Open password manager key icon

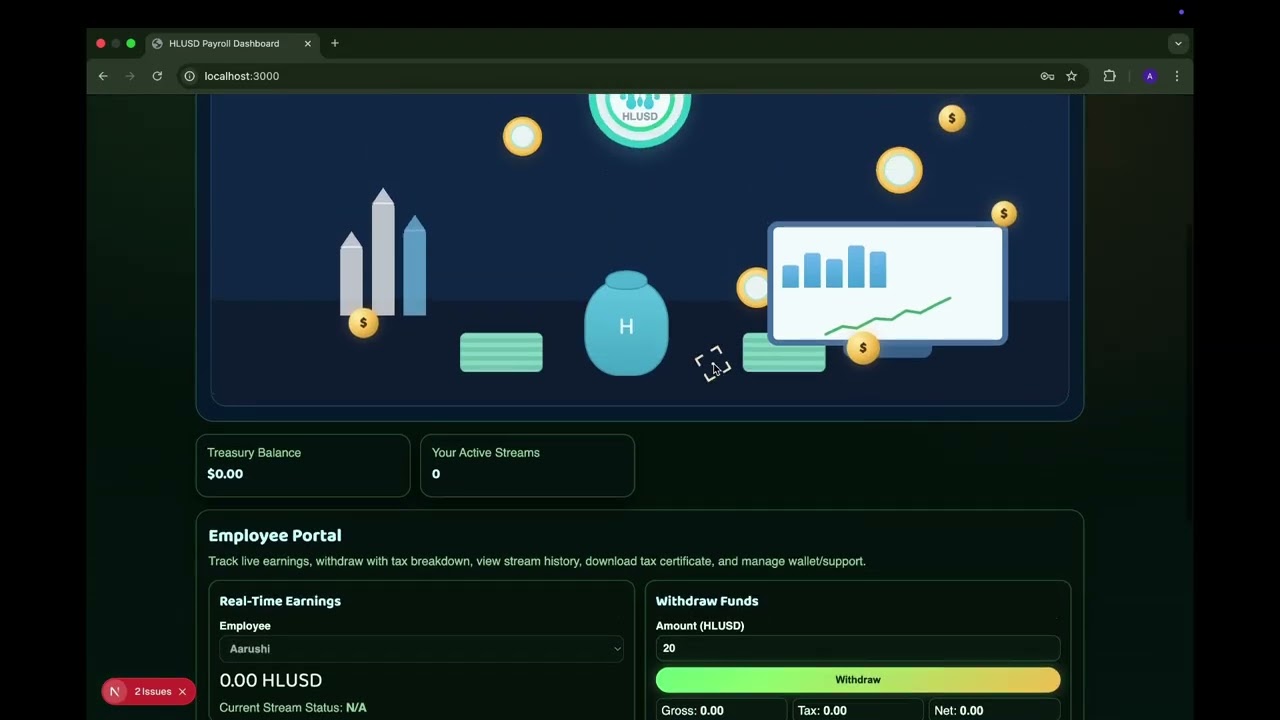click(x=1047, y=76)
